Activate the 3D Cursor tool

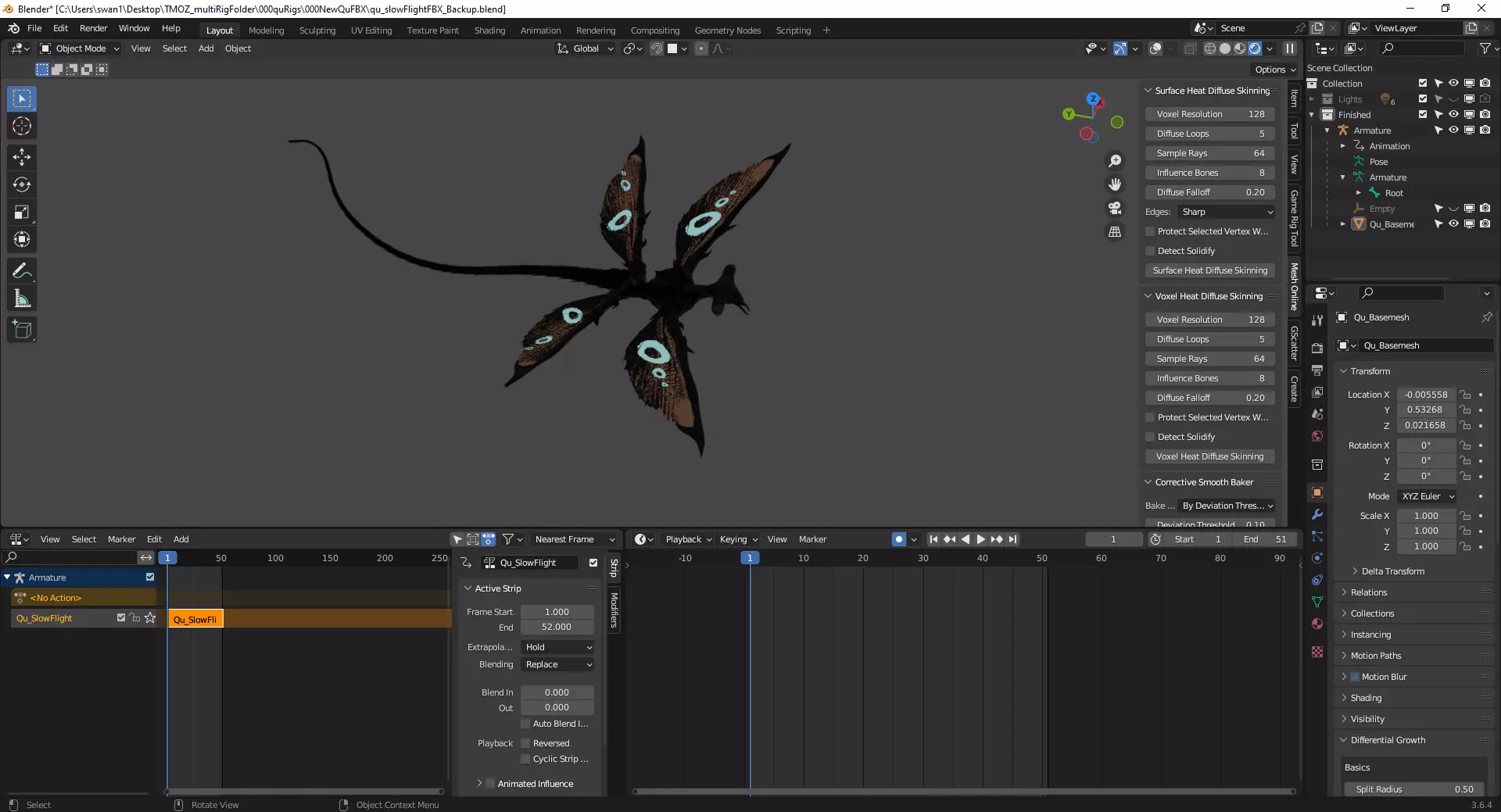point(22,126)
